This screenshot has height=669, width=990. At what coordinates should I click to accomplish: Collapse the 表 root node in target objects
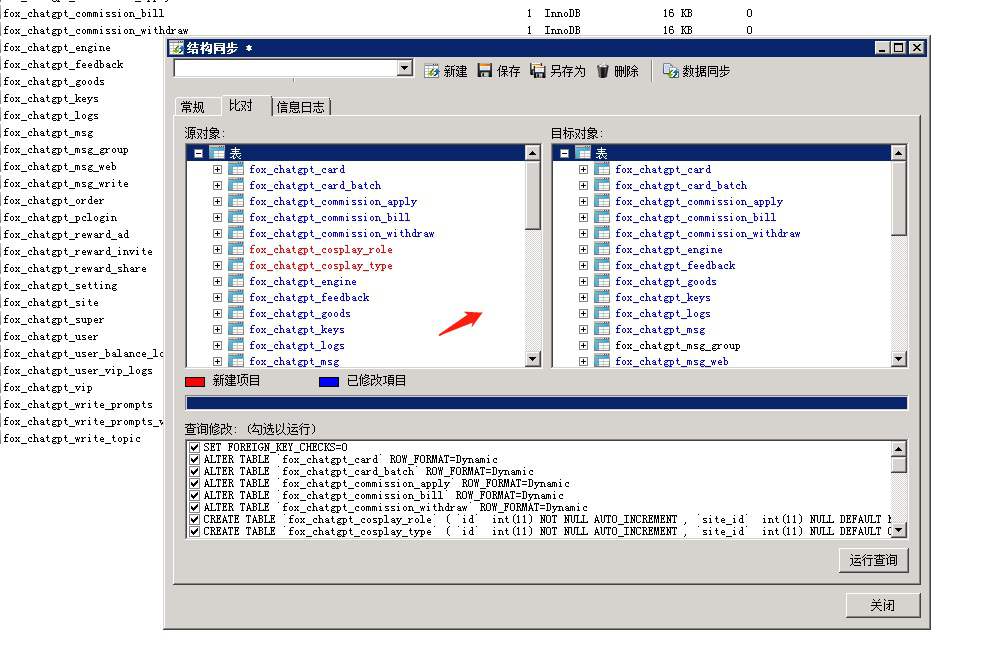coord(565,153)
